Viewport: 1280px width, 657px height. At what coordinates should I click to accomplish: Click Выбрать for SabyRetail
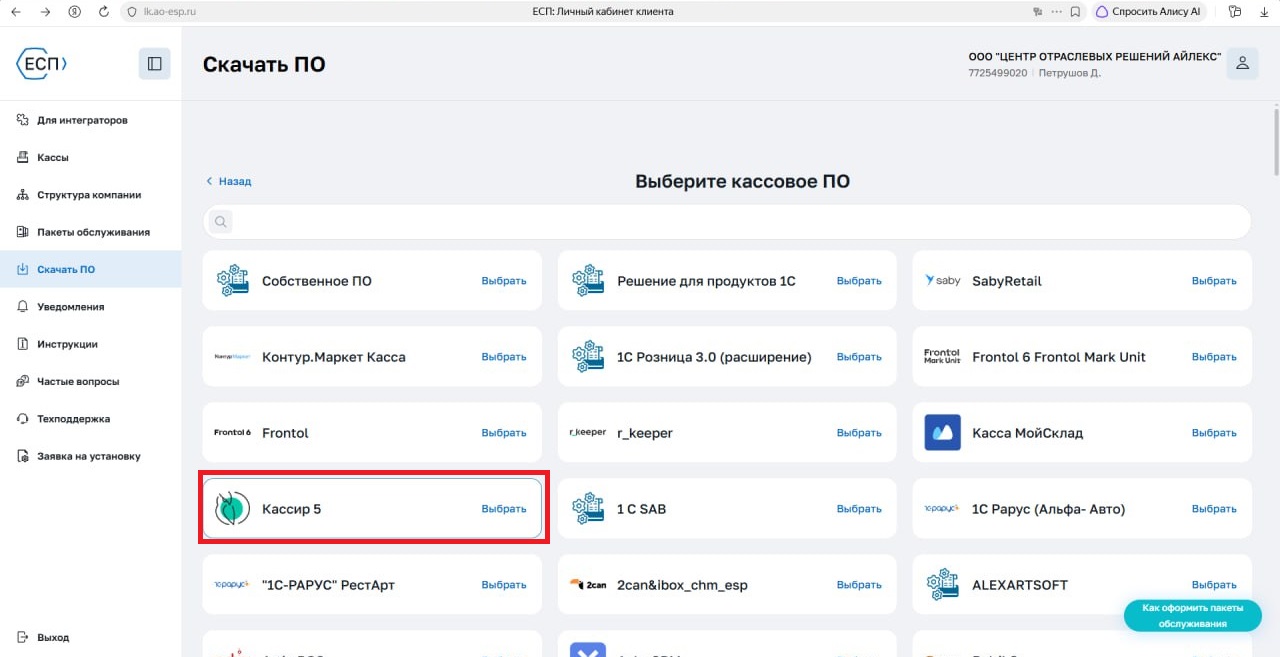coord(1214,281)
